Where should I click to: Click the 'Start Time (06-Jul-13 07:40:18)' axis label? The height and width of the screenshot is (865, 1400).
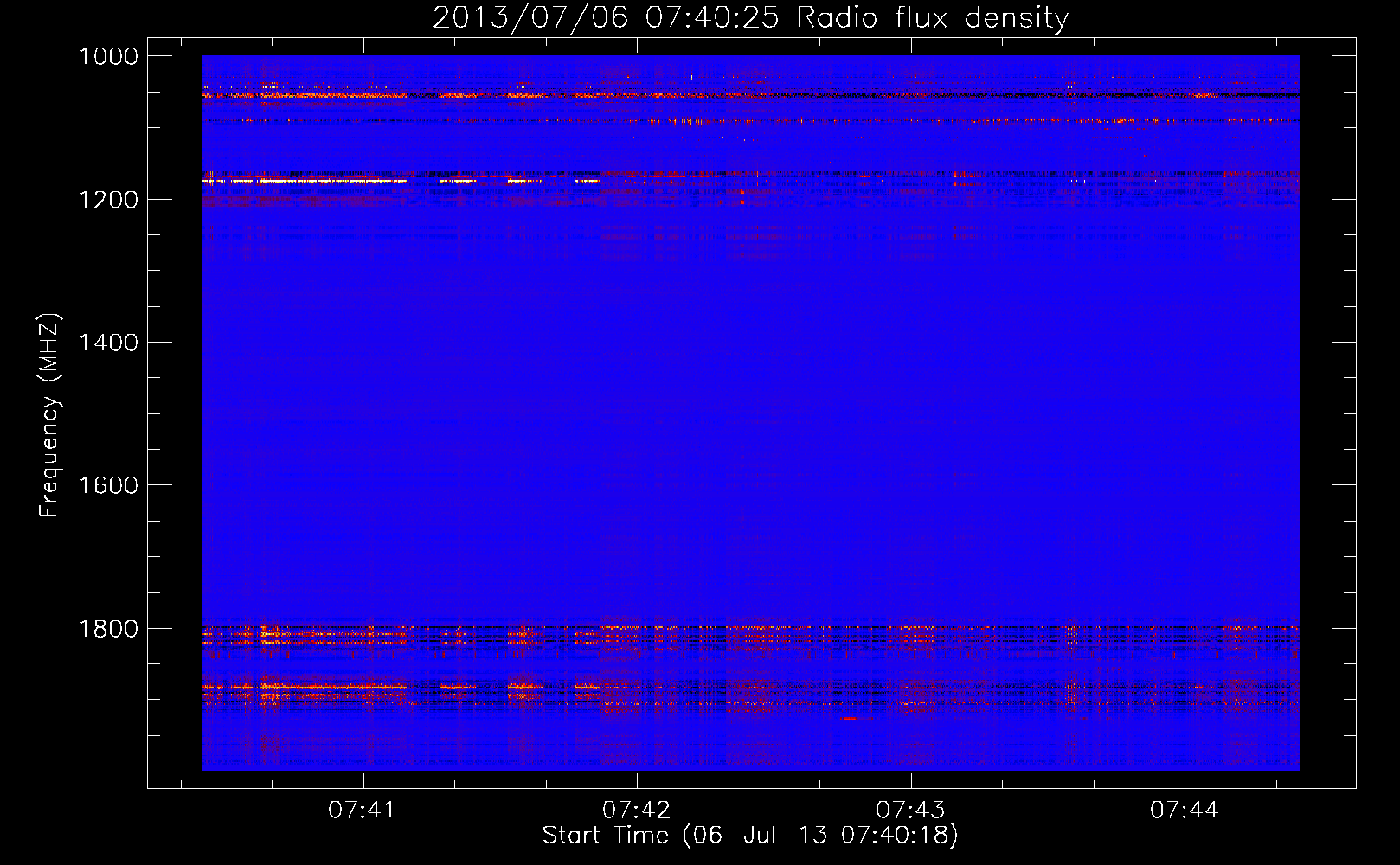750,836
